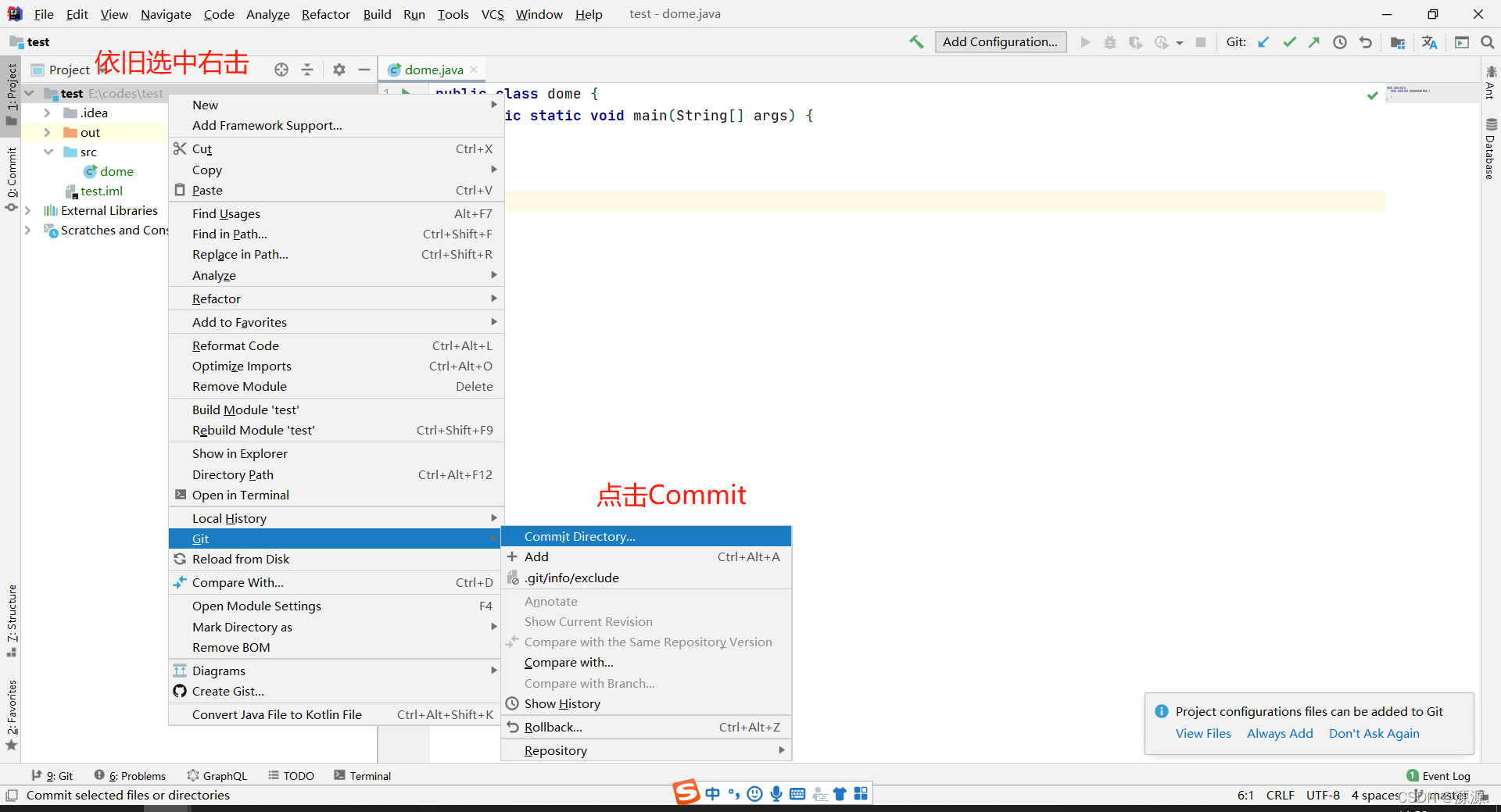
Task: Open the Refactor menu in menu bar
Action: pos(326,14)
